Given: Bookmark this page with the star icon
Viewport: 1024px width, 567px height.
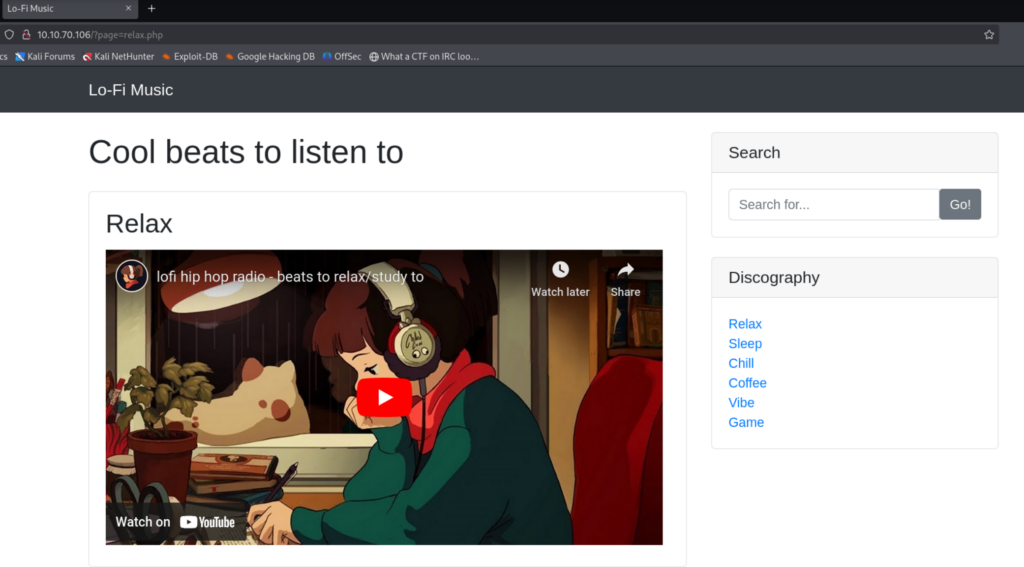Looking at the screenshot, I should click(x=989, y=34).
